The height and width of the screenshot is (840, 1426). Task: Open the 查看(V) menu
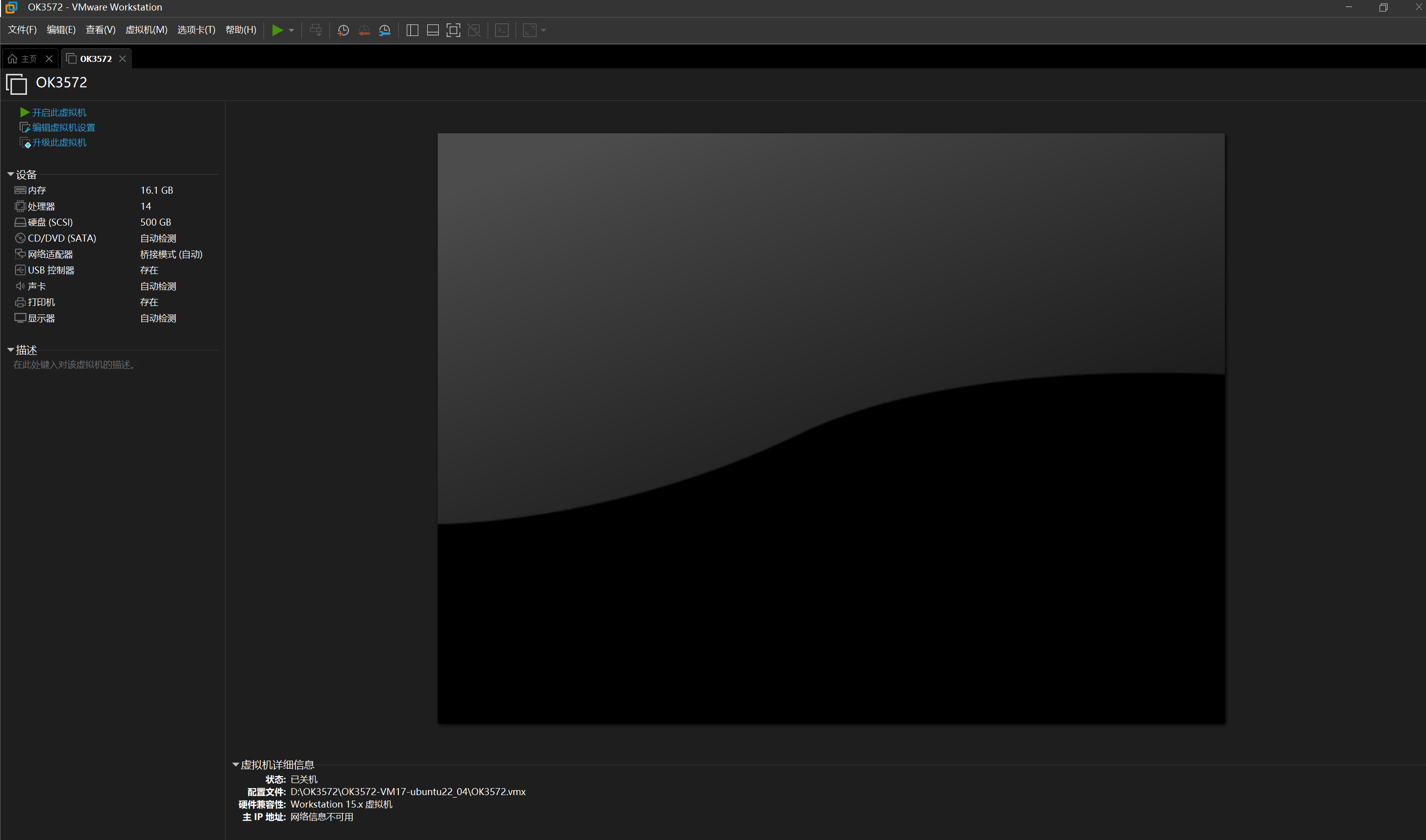(100, 30)
